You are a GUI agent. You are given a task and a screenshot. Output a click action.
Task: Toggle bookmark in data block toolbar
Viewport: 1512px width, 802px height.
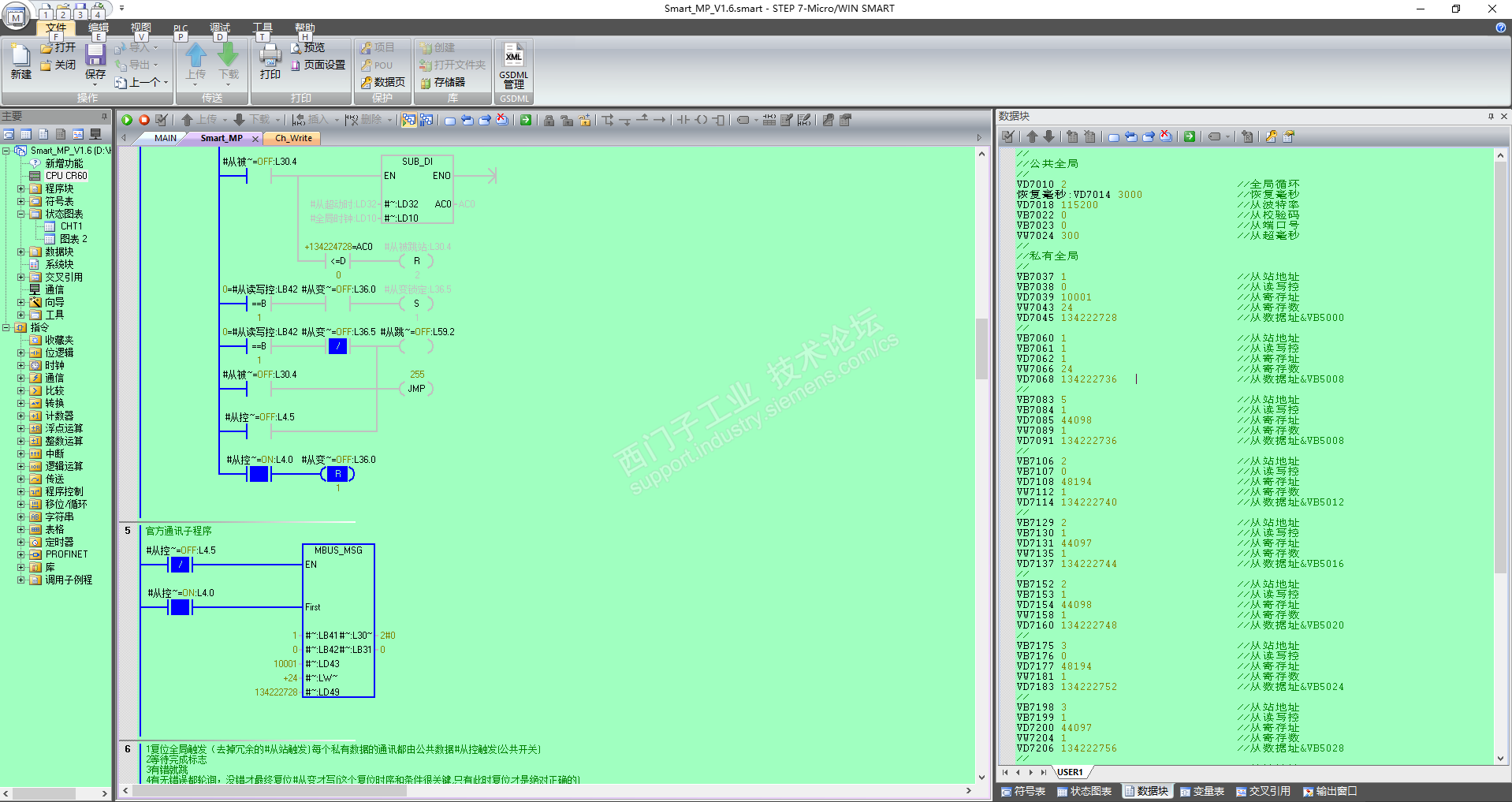coord(1114,136)
